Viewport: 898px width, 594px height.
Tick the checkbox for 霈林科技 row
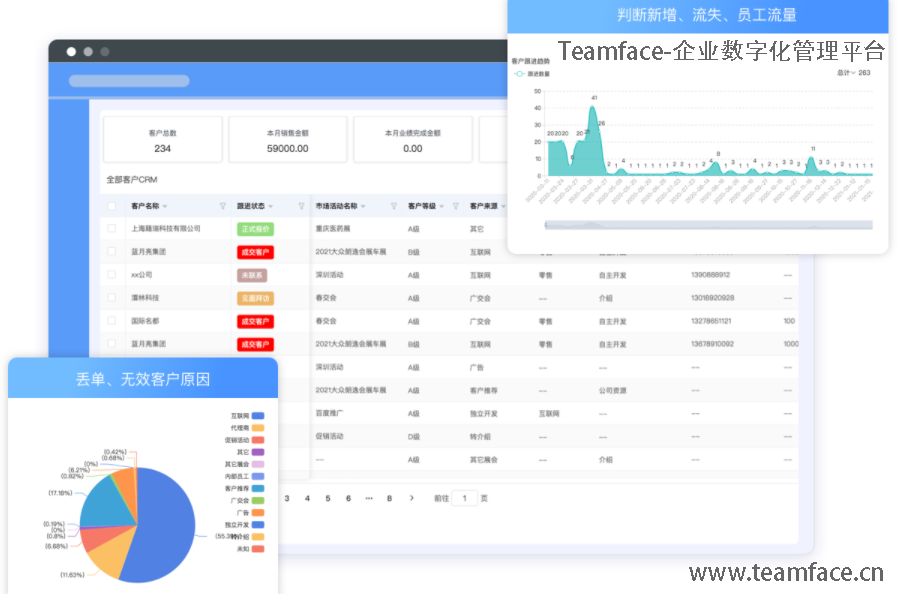point(112,298)
